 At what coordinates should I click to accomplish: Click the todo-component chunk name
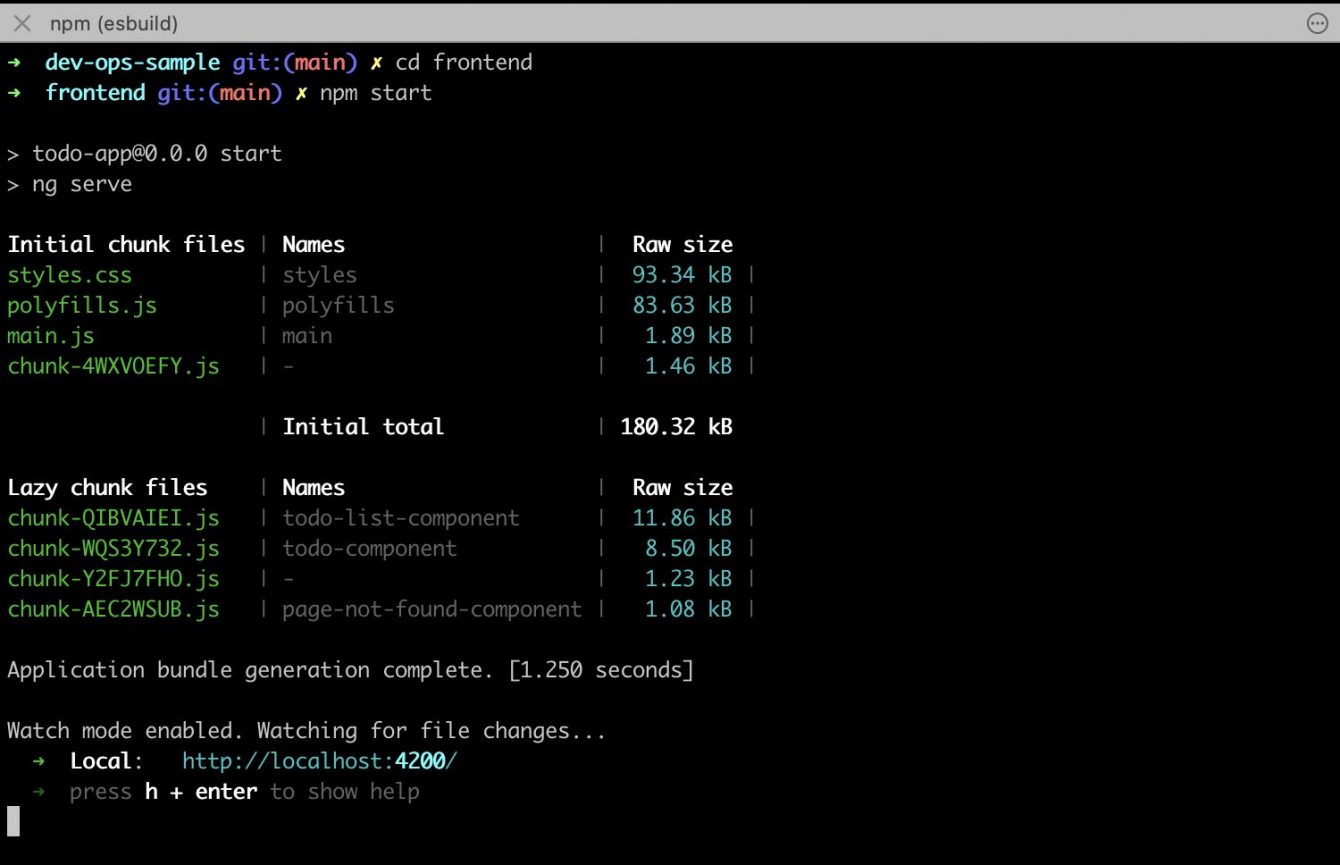coord(369,548)
